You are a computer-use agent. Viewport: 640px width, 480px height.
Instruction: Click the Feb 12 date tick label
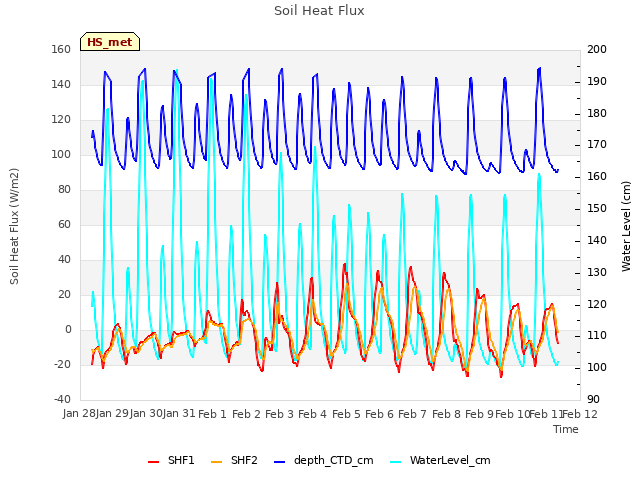[x=580, y=414]
